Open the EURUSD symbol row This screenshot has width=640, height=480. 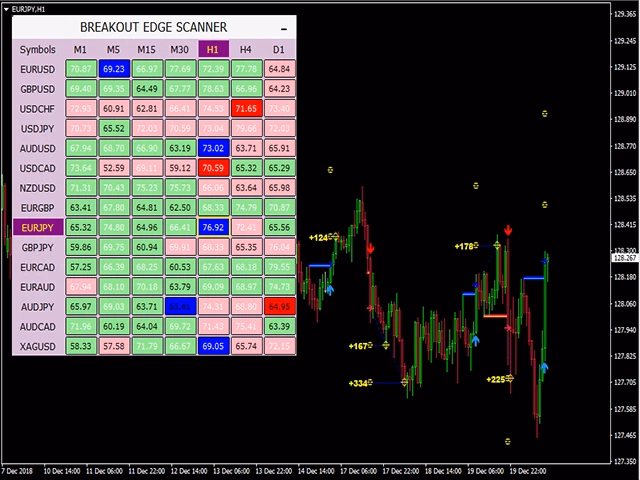pos(38,69)
